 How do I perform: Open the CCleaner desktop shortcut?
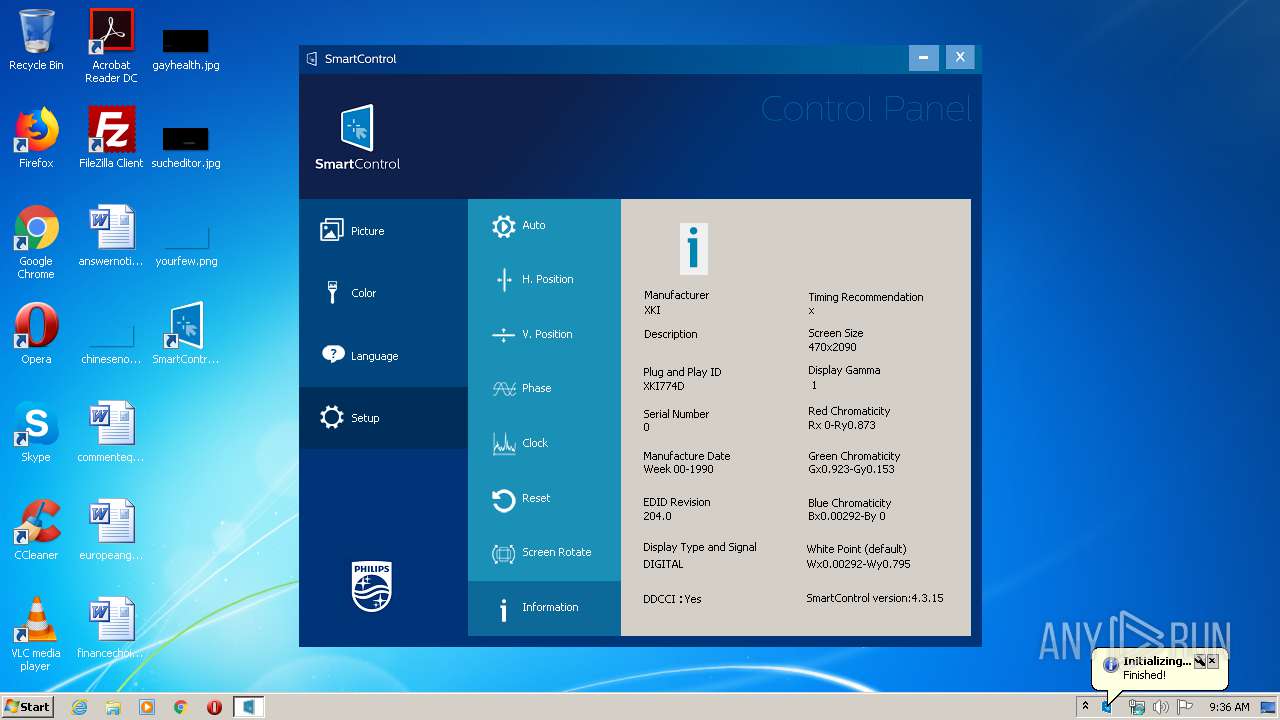click(x=36, y=530)
